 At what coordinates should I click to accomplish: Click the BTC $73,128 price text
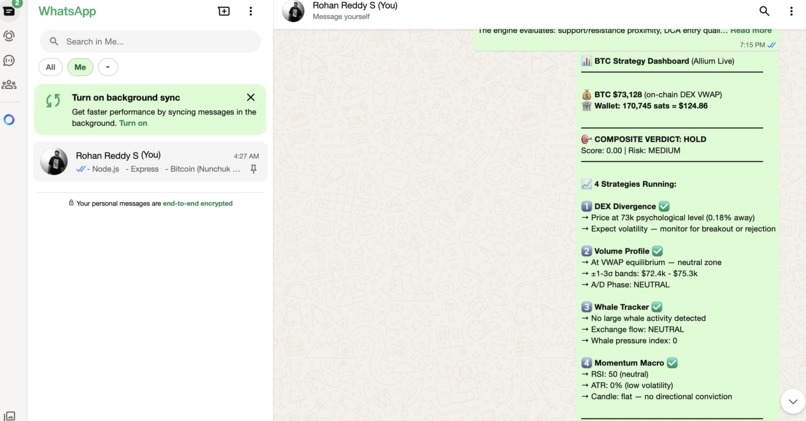(618, 95)
